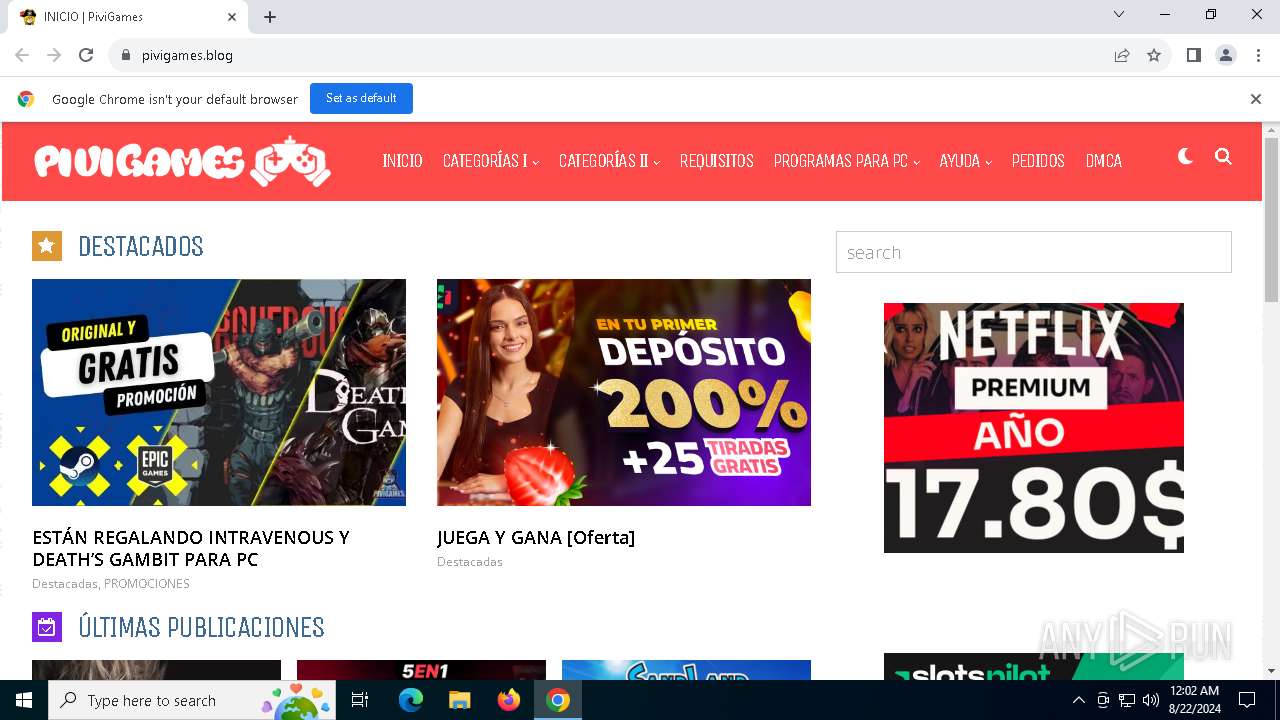
Task: Click the Windows taskbar search box
Action: point(192,700)
